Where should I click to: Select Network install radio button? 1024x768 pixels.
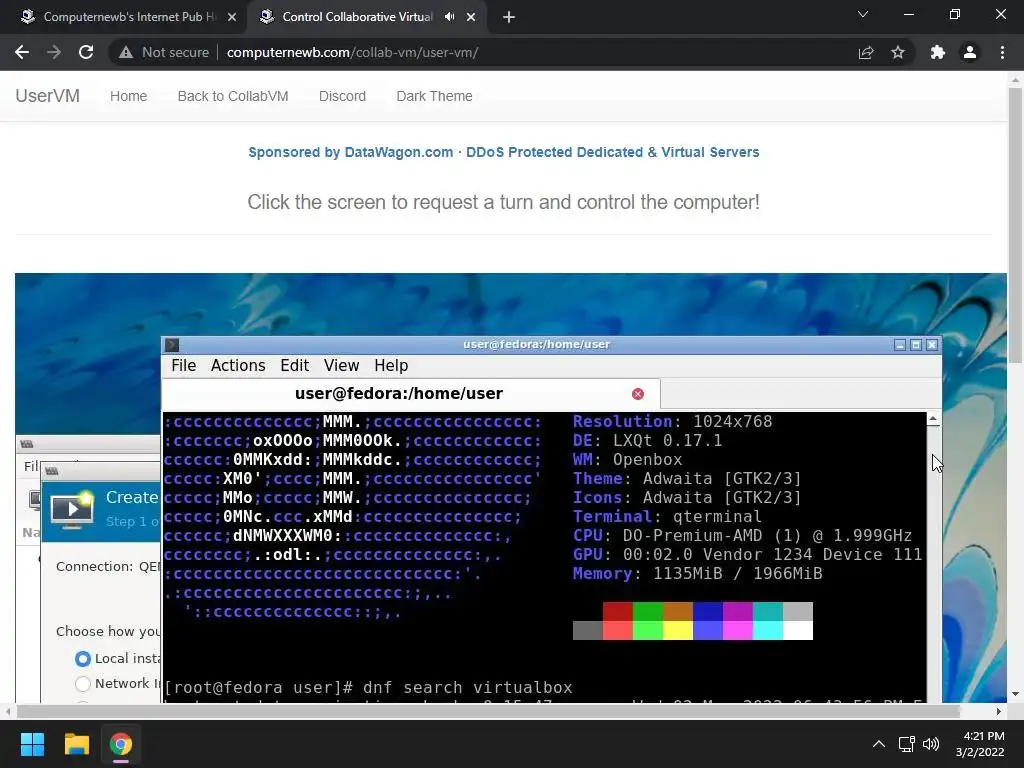pyautogui.click(x=82, y=684)
